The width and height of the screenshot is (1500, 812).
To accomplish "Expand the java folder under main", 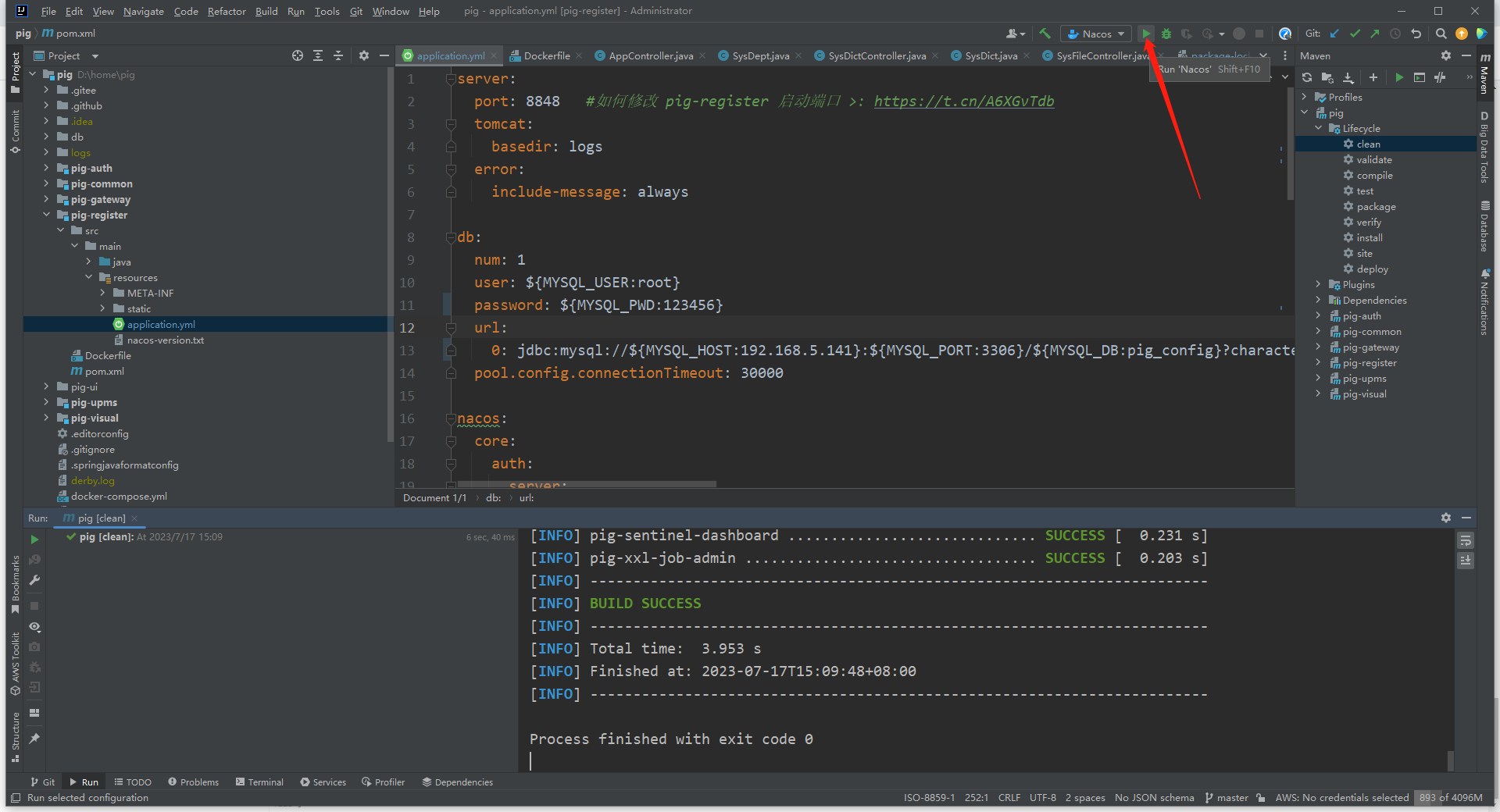I will pos(88,262).
